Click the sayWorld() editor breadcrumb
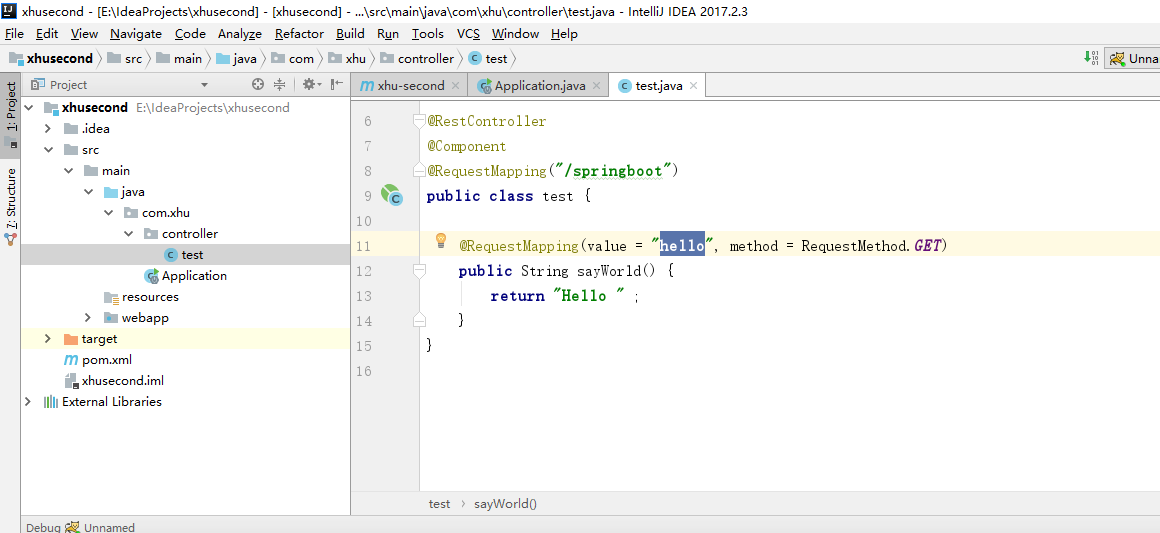The image size is (1160, 533). click(x=505, y=503)
